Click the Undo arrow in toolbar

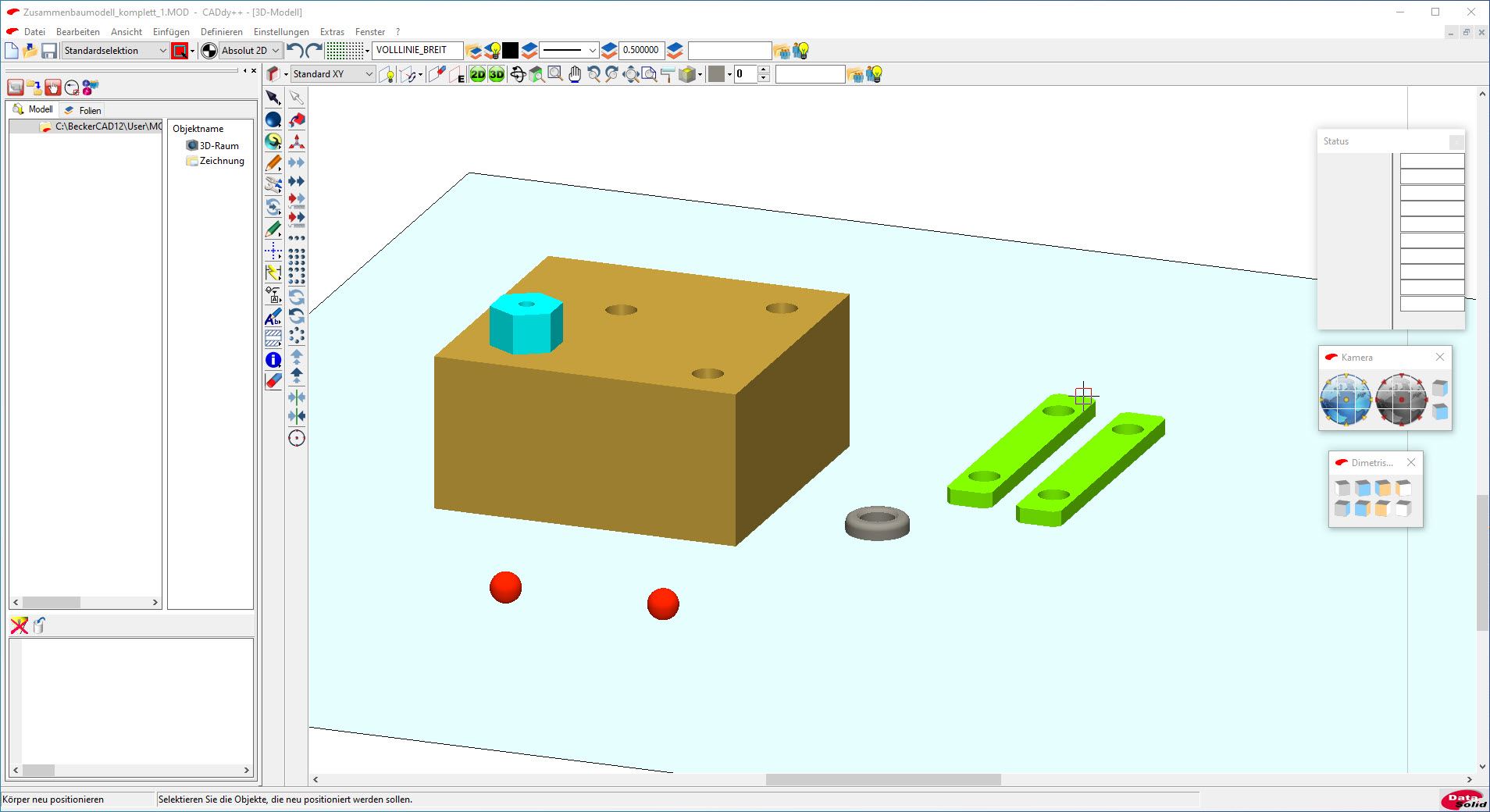tap(294, 51)
